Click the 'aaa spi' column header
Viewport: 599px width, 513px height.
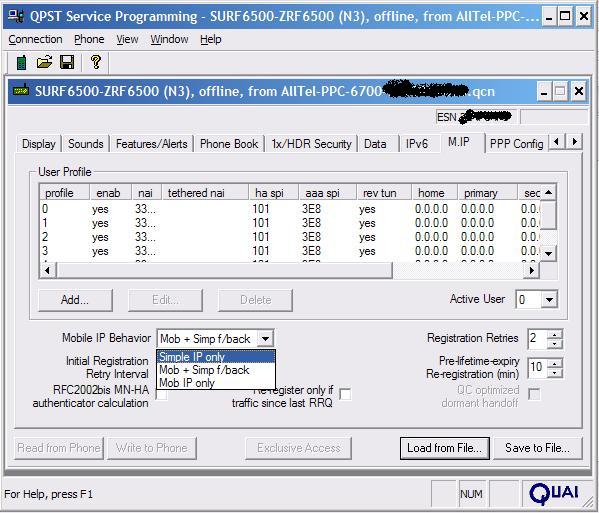[x=327, y=193]
